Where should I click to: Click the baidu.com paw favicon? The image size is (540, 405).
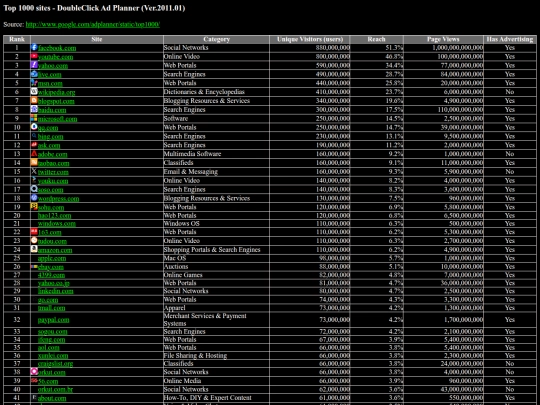pyautogui.click(x=34, y=109)
